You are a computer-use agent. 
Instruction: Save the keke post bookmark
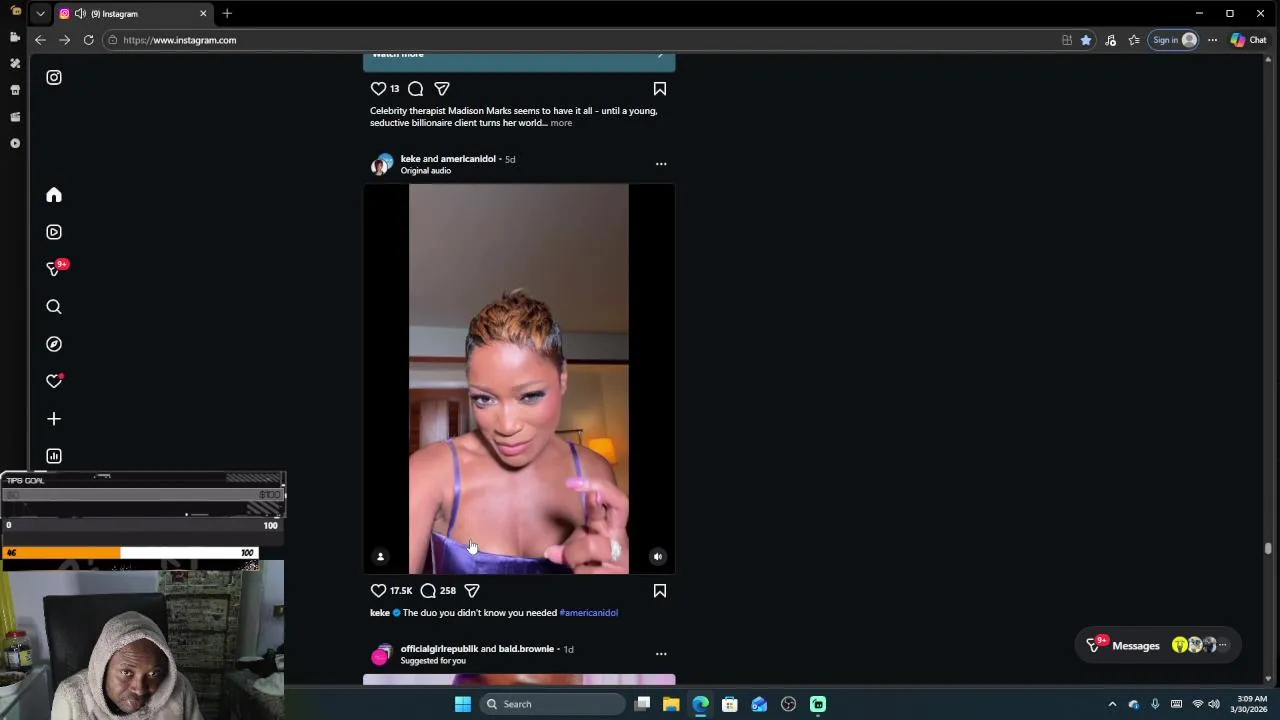tap(660, 591)
